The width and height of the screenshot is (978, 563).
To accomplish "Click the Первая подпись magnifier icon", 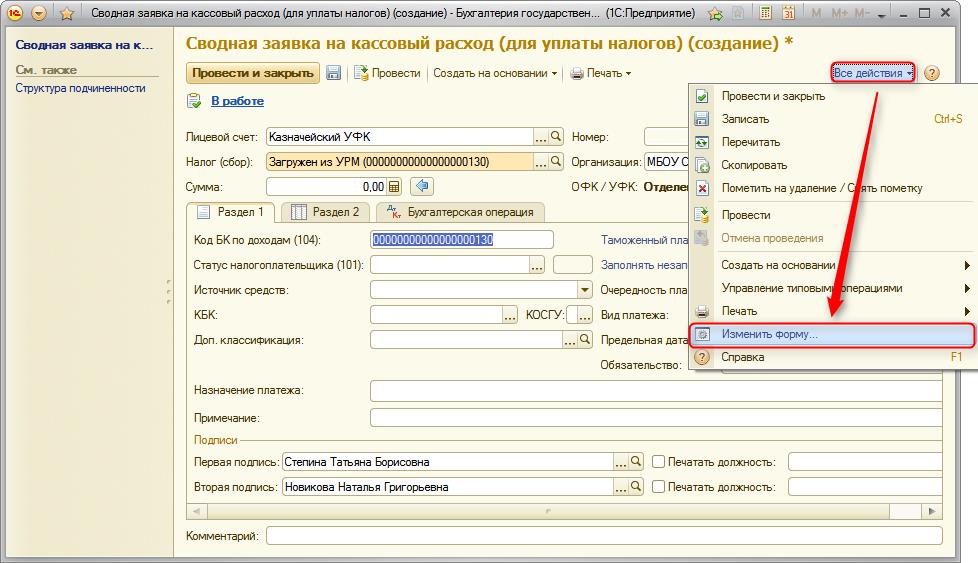I will click(x=636, y=462).
